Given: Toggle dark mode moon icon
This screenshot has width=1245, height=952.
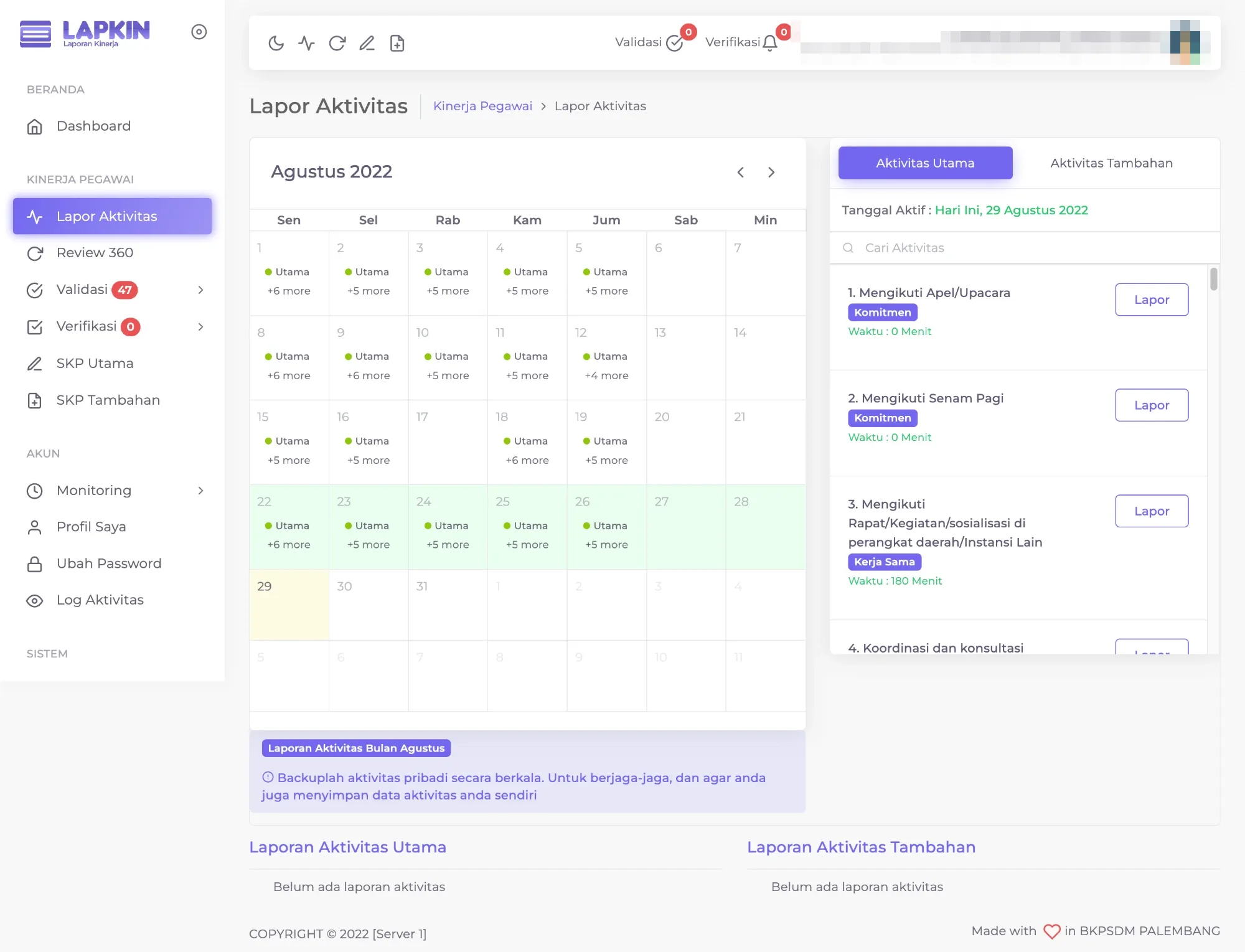Looking at the screenshot, I should (276, 43).
